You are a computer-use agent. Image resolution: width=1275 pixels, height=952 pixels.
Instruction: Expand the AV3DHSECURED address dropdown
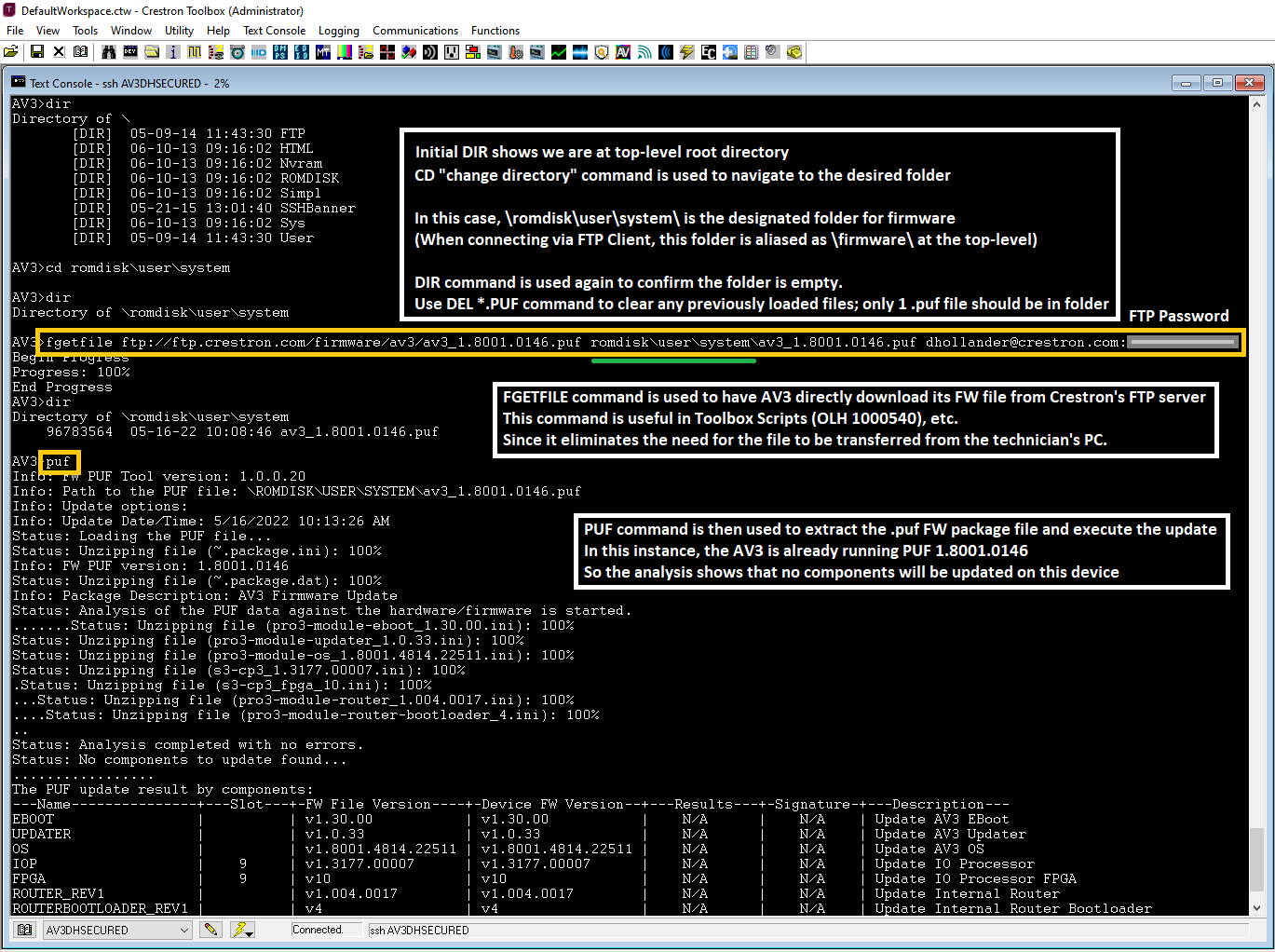click(183, 930)
